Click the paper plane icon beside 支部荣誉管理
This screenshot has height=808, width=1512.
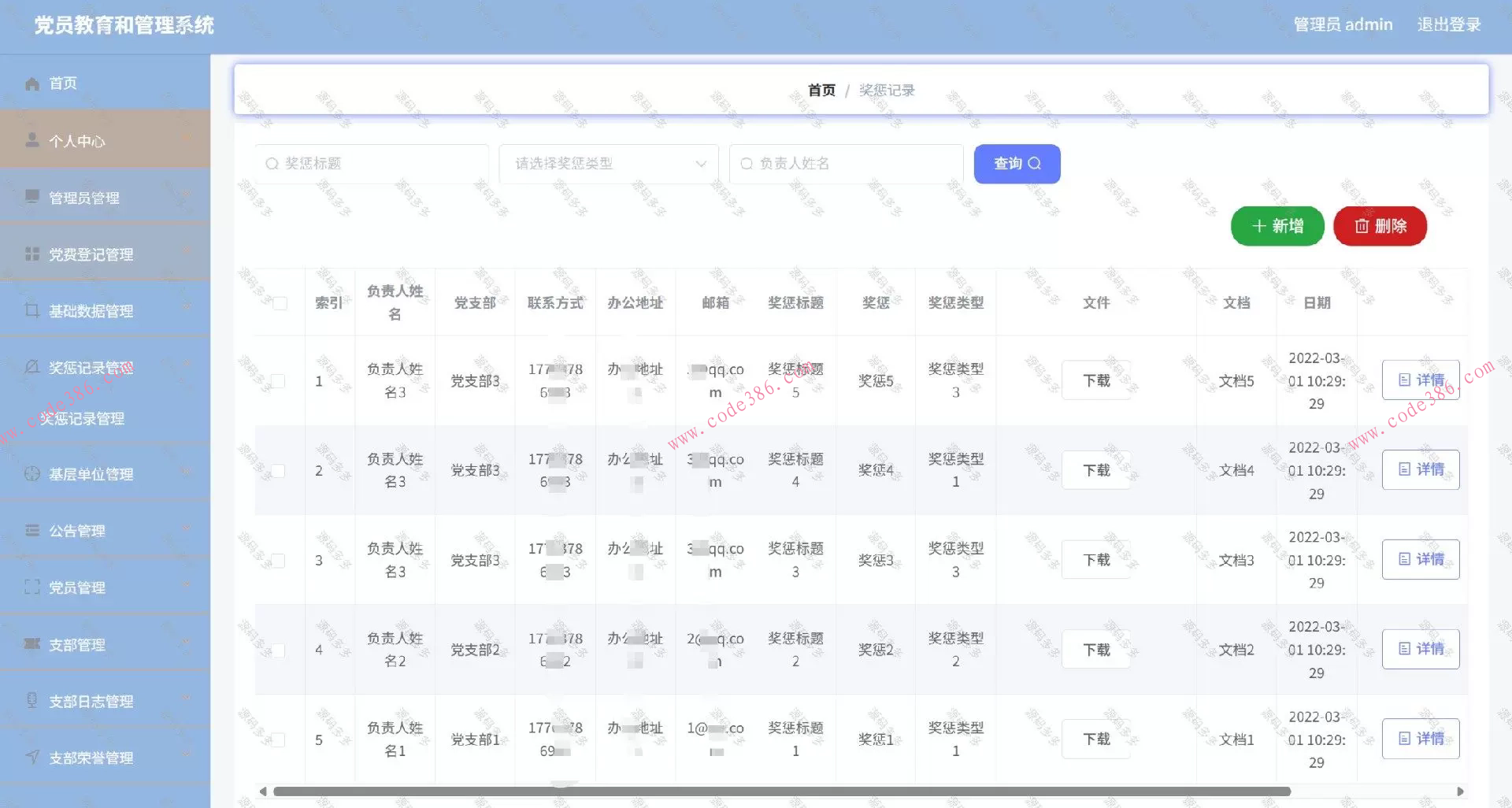pos(32,757)
